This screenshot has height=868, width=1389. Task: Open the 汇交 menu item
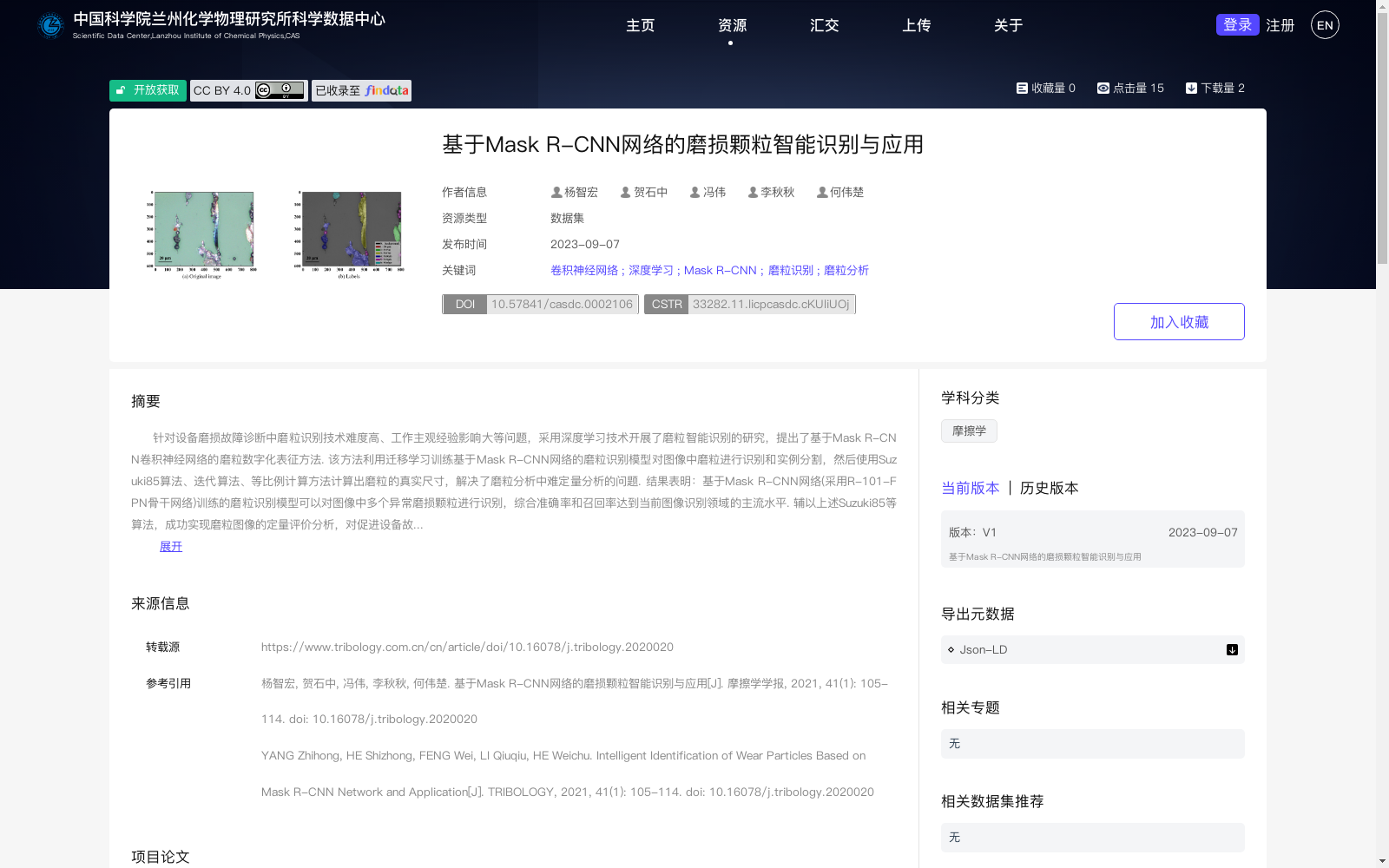824,25
